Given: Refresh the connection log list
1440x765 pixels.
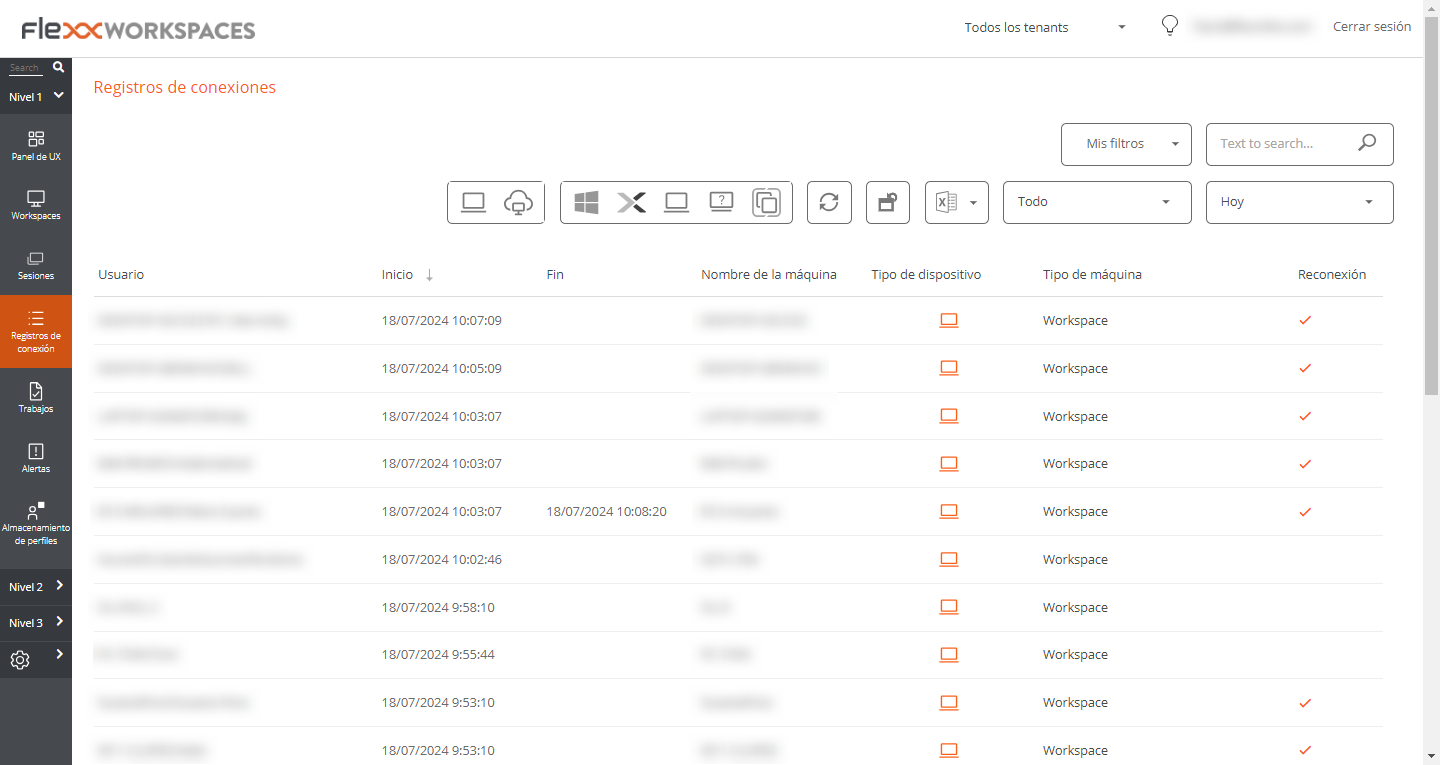Looking at the screenshot, I should 829,202.
